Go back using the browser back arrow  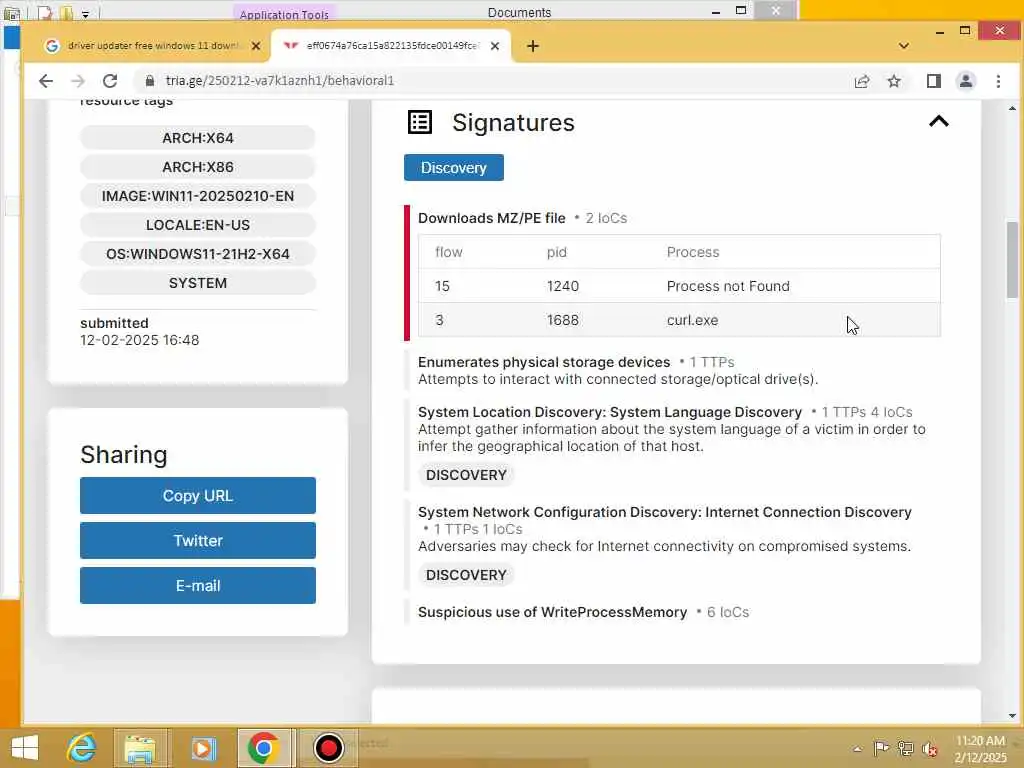46,81
